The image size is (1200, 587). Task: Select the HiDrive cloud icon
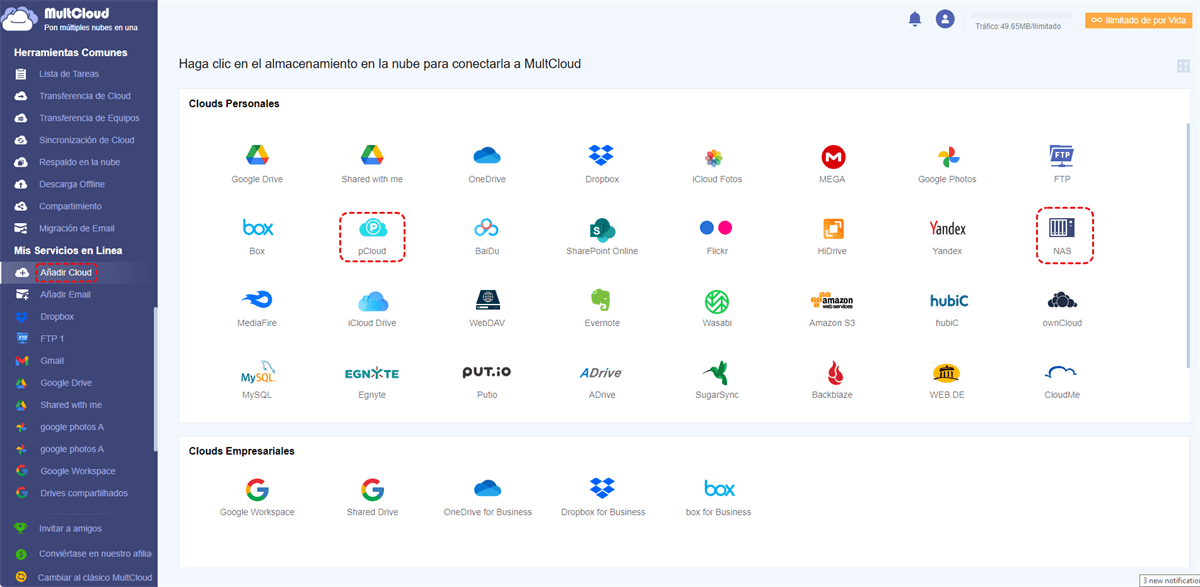[833, 229]
